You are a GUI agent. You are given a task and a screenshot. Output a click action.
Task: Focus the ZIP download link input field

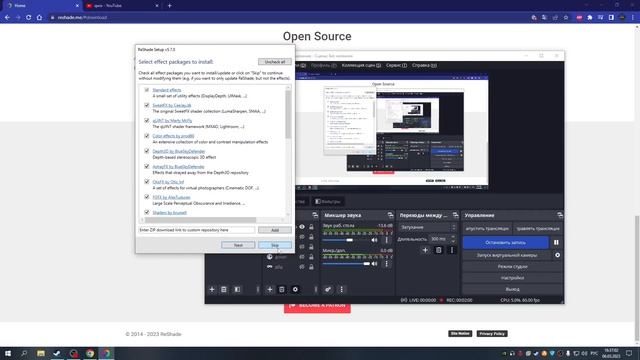click(x=196, y=230)
